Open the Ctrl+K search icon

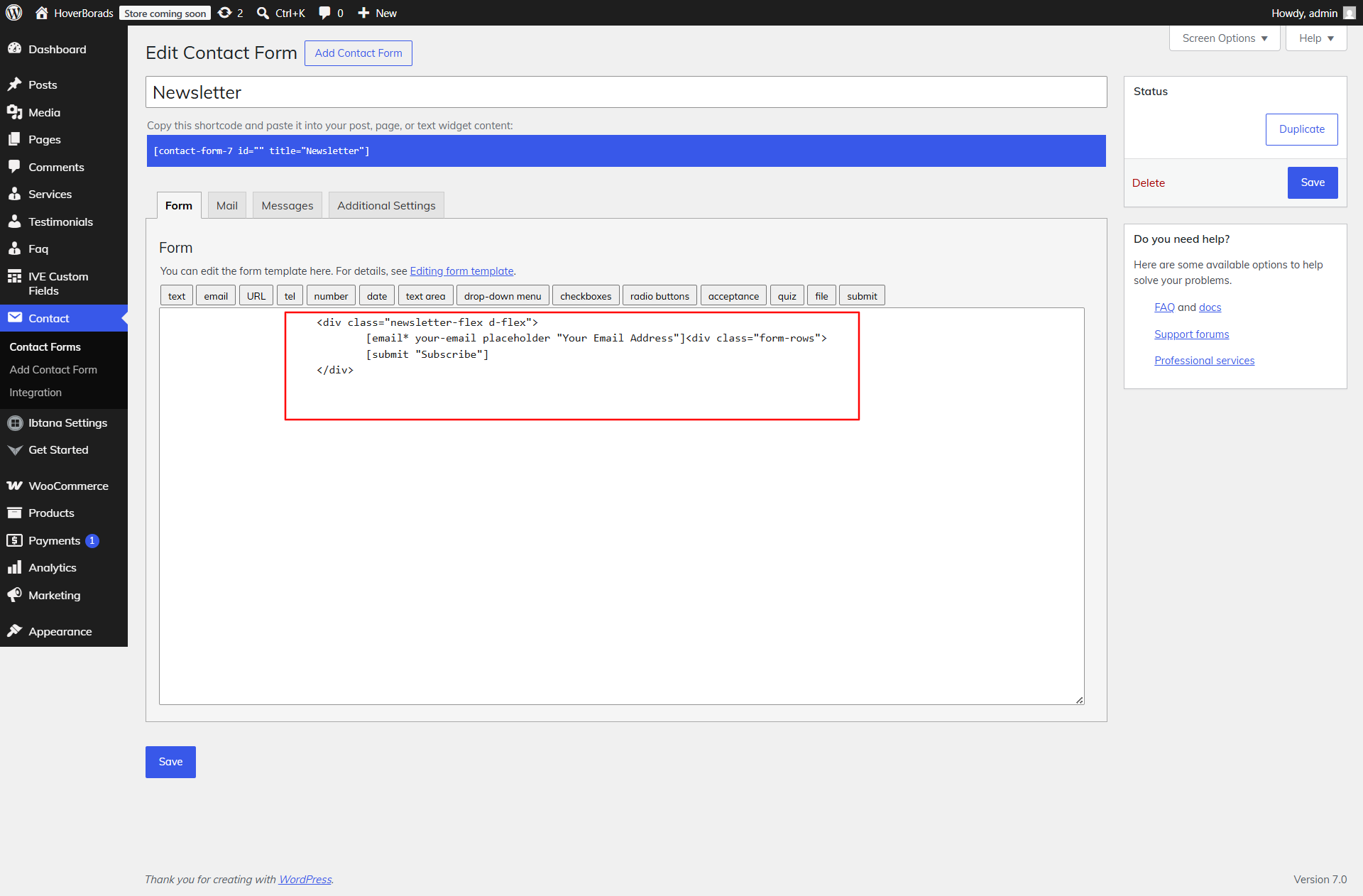[263, 13]
